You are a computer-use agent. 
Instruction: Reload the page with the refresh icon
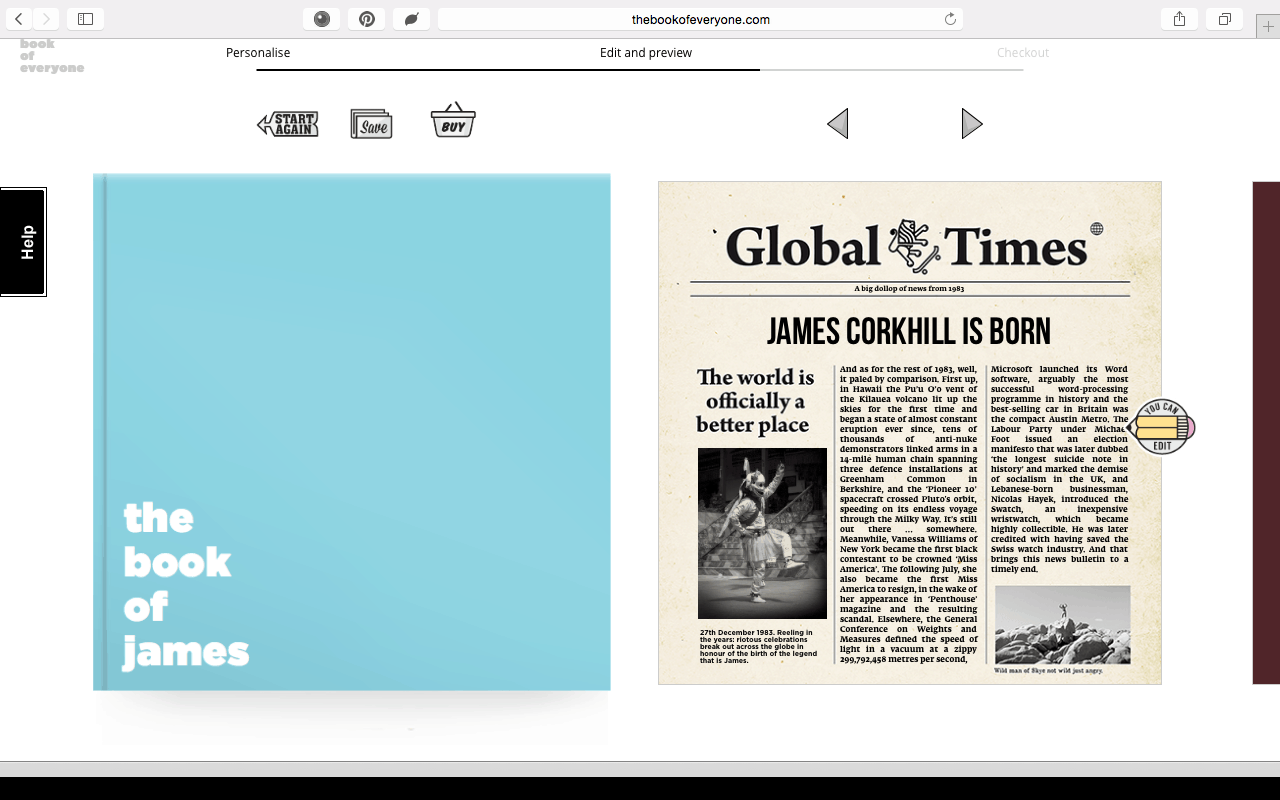coord(950,19)
